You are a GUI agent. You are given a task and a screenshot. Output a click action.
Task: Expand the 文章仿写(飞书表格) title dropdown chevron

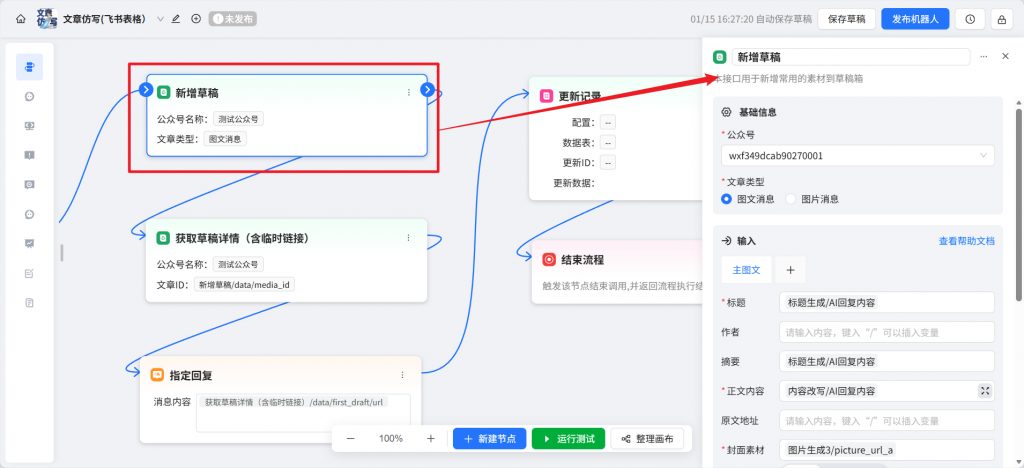click(160, 19)
